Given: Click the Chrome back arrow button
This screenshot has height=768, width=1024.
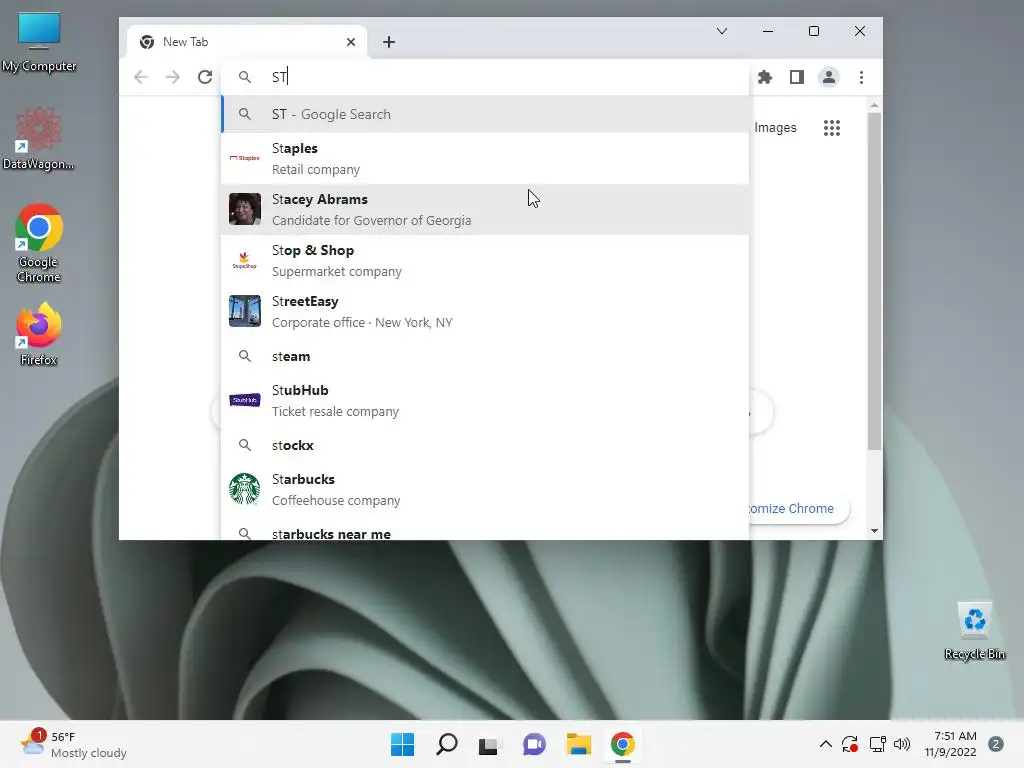Looking at the screenshot, I should point(141,77).
